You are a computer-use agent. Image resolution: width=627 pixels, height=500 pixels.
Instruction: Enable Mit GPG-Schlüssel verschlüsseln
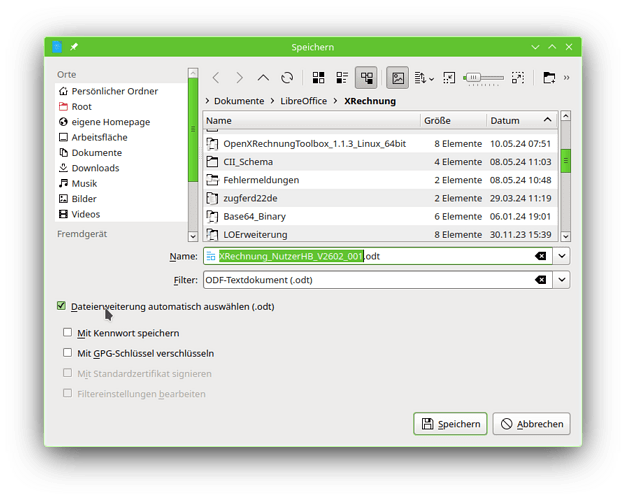click(68, 353)
